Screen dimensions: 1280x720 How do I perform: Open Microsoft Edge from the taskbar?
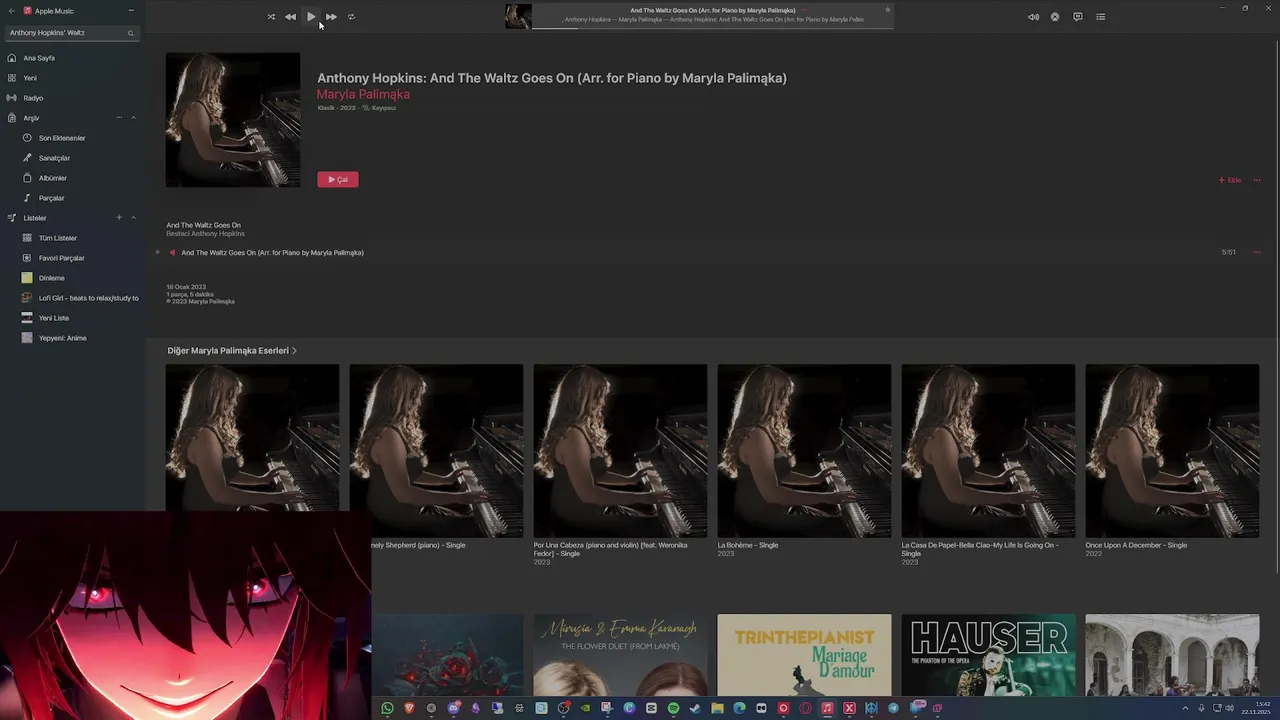(x=739, y=708)
